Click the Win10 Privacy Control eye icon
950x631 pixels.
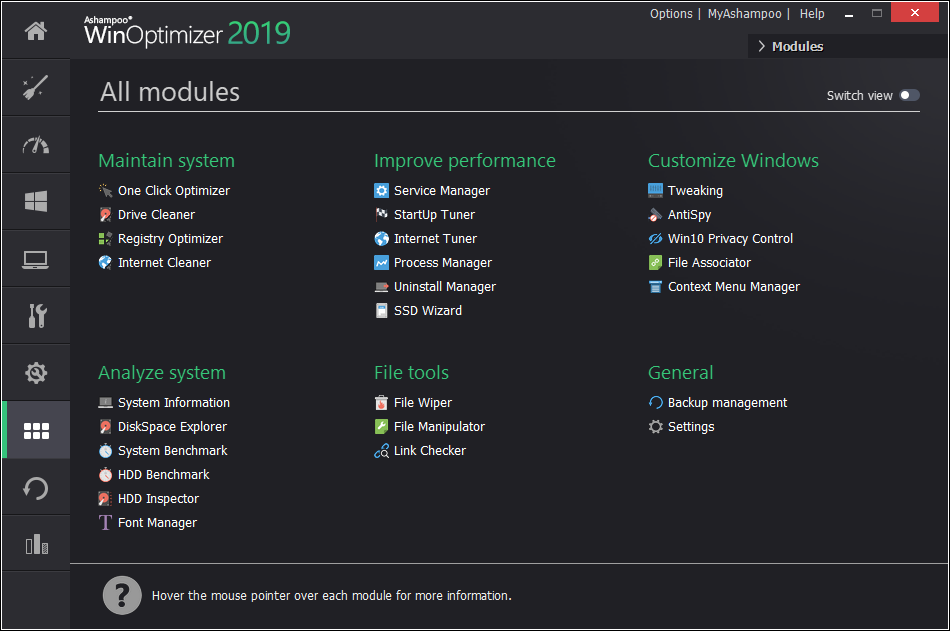point(655,239)
